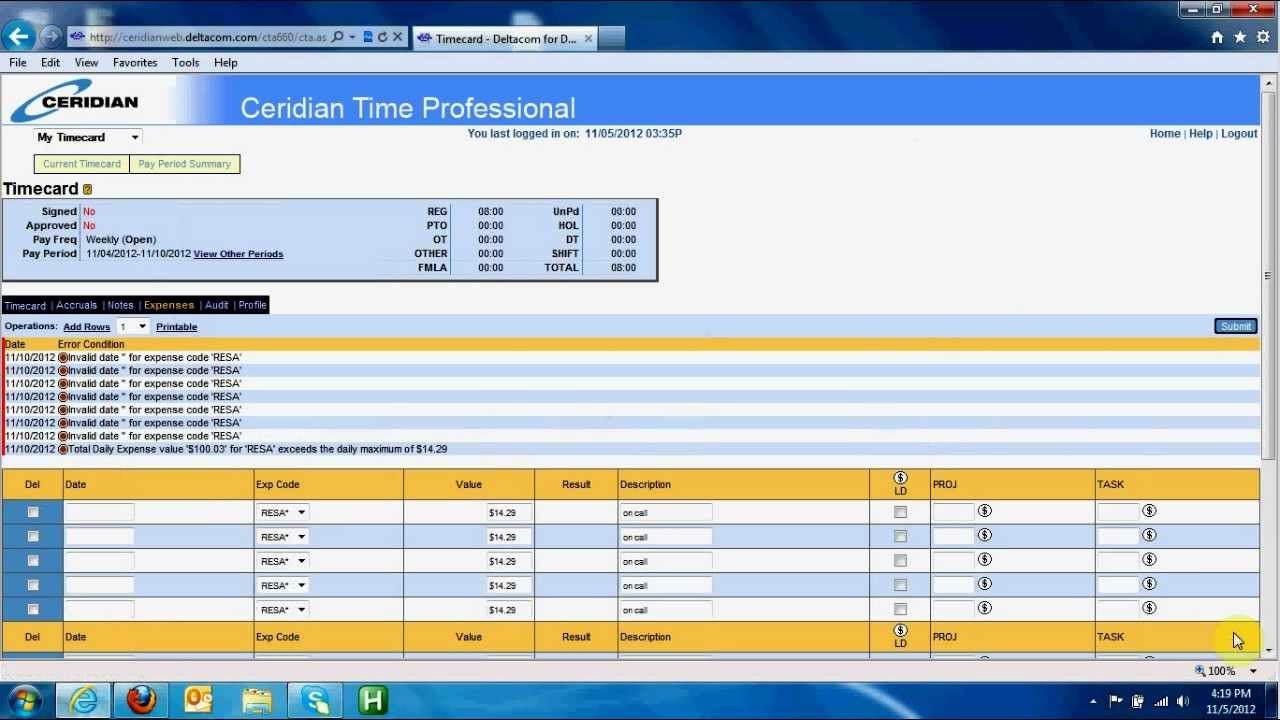1280x720 pixels.
Task: Open Skype from the taskbar
Action: pyautogui.click(x=315, y=700)
